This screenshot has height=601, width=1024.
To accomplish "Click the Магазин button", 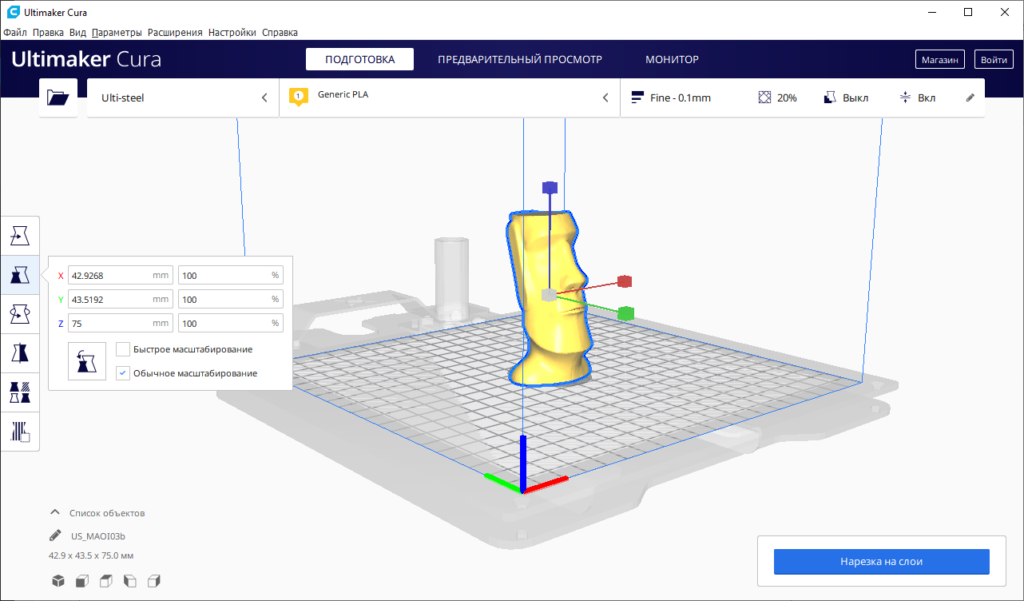I will [x=940, y=60].
